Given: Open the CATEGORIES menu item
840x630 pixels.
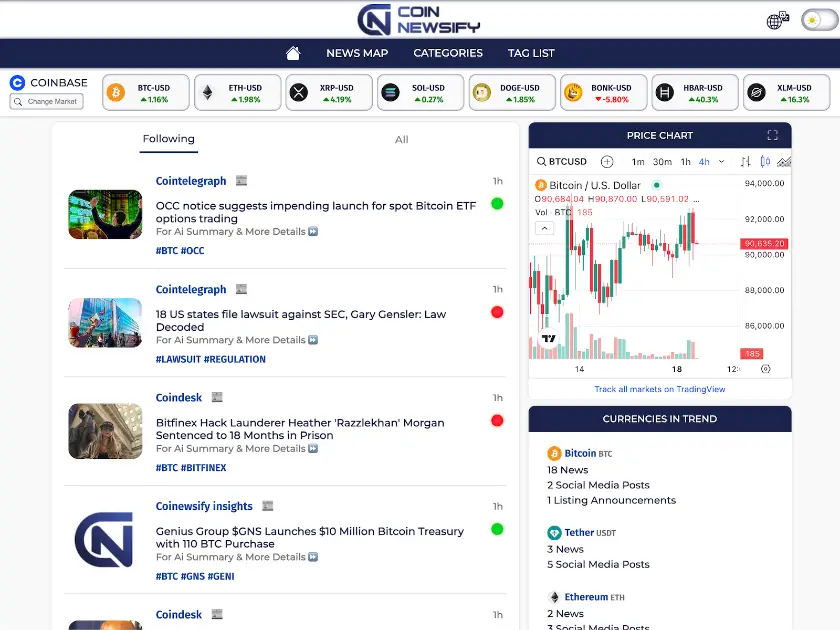Looking at the screenshot, I should [447, 53].
